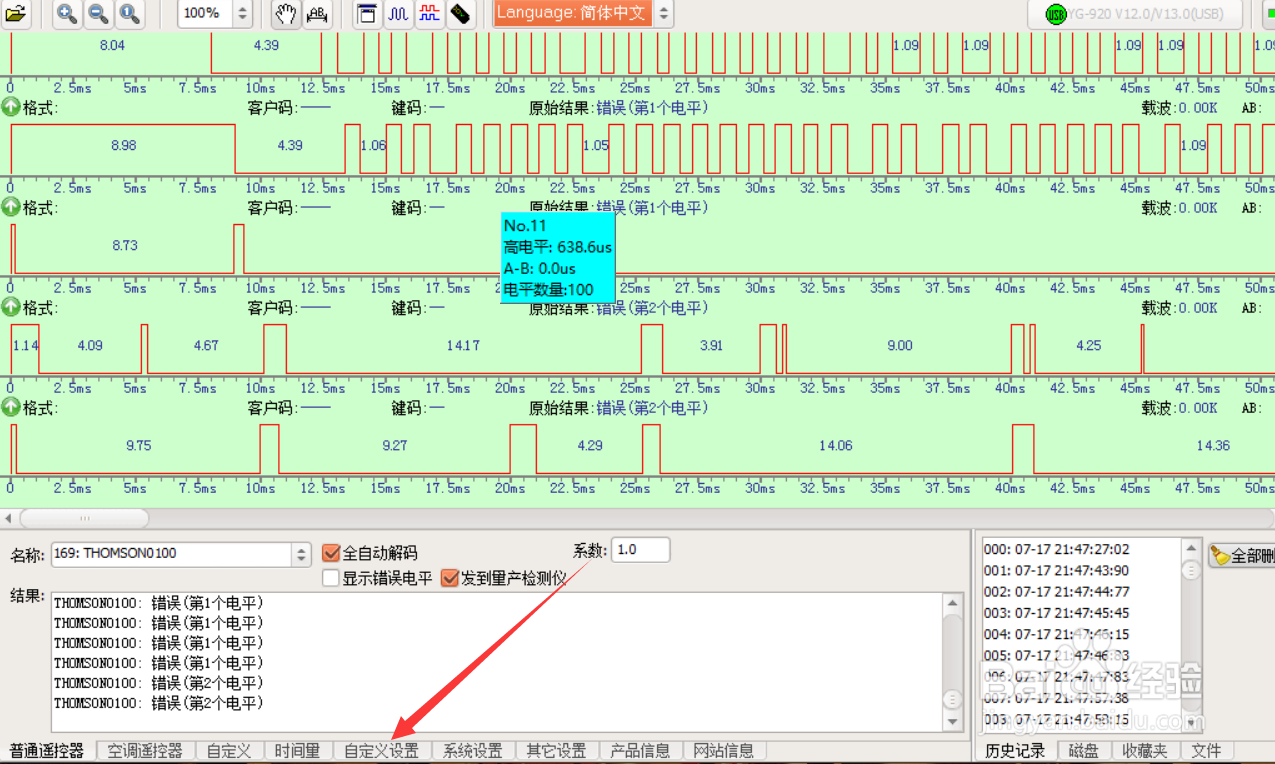Viewport: 1275px width, 764px height.
Task: Select the hand pan tool
Action: (x=286, y=13)
